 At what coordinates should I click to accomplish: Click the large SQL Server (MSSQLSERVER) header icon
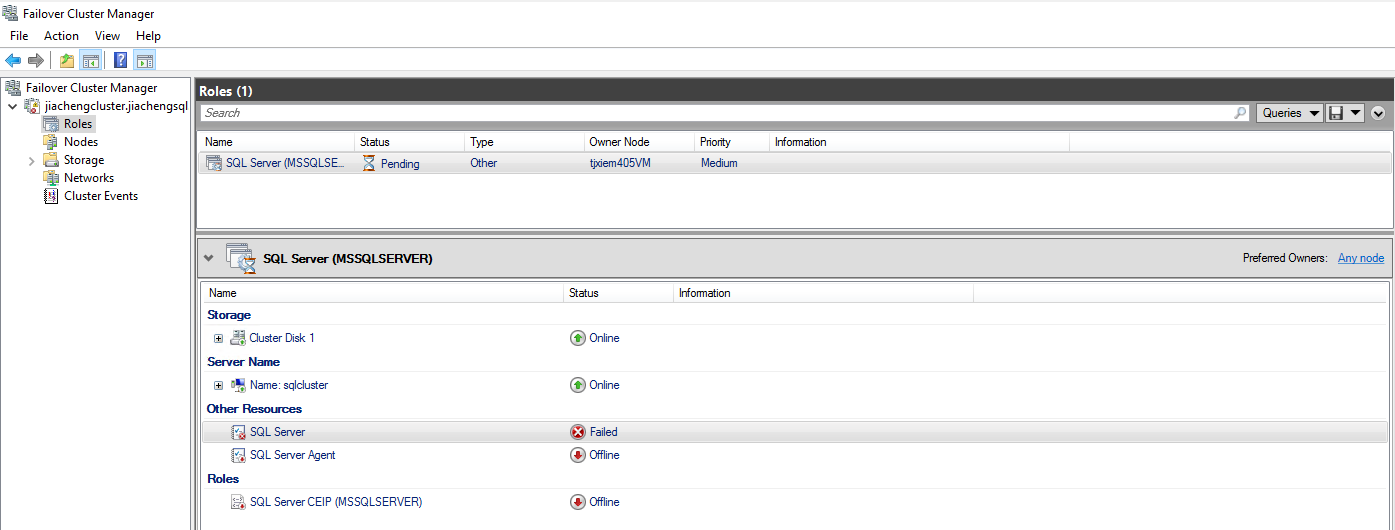point(240,257)
